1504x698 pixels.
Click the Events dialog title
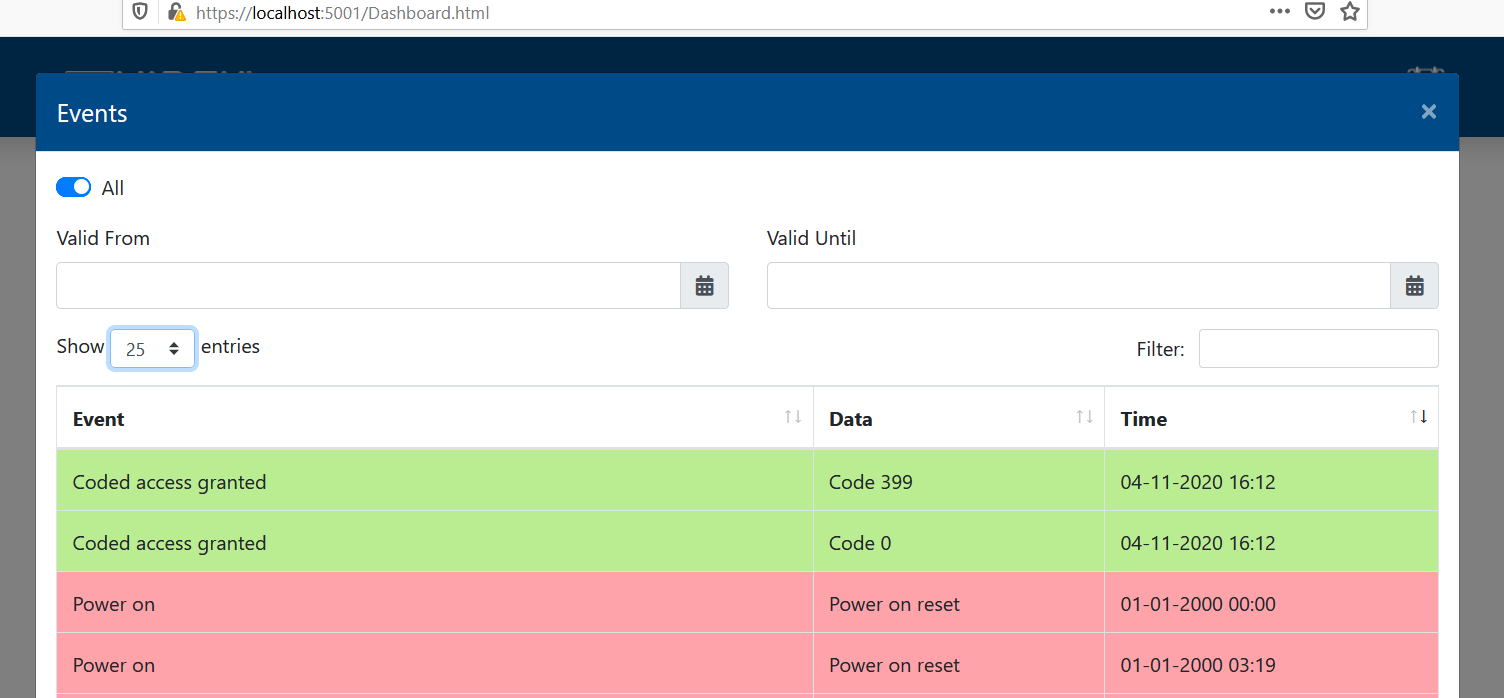click(92, 113)
